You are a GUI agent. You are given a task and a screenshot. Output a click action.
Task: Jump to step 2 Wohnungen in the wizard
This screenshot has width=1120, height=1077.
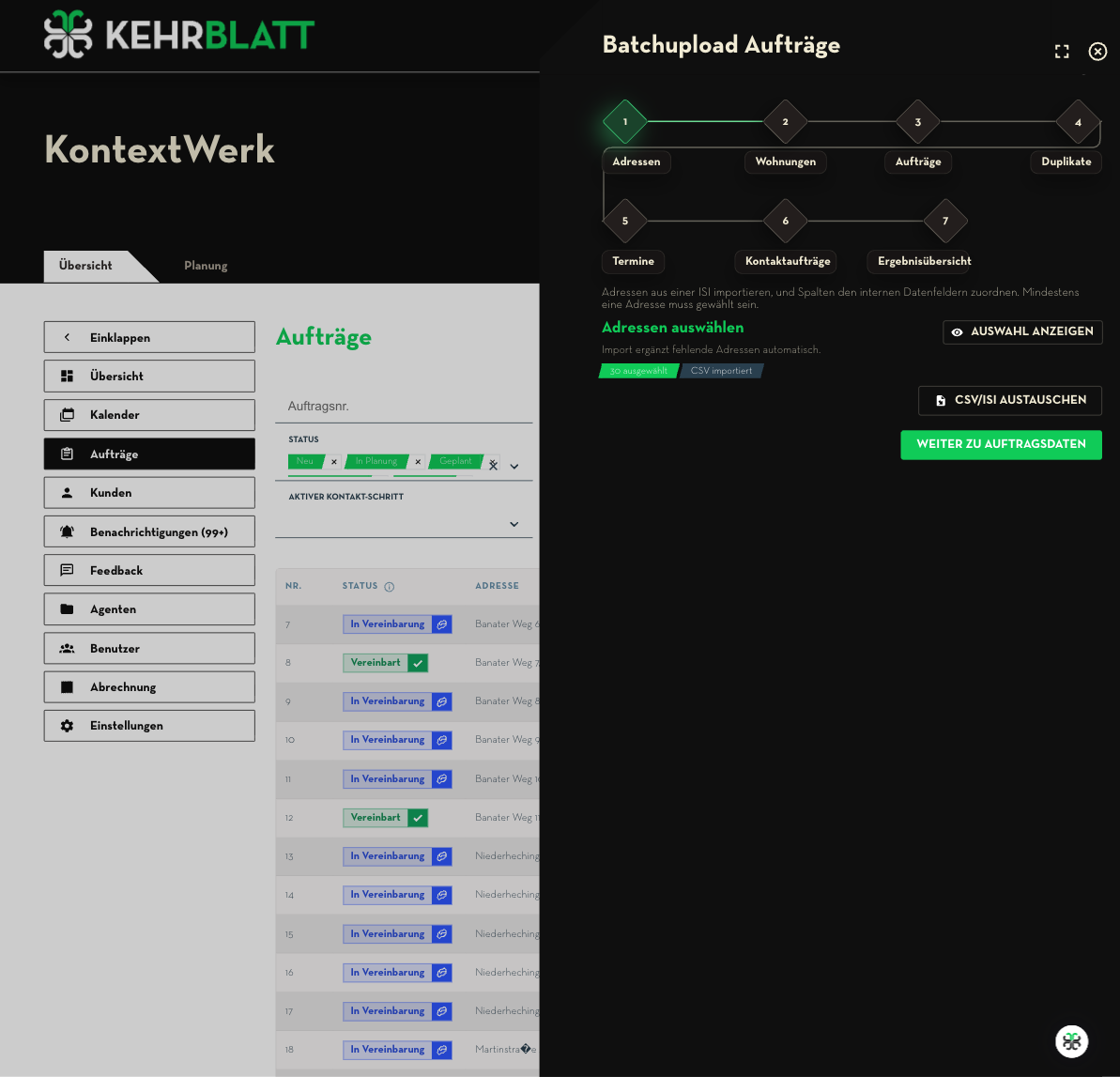tap(786, 122)
